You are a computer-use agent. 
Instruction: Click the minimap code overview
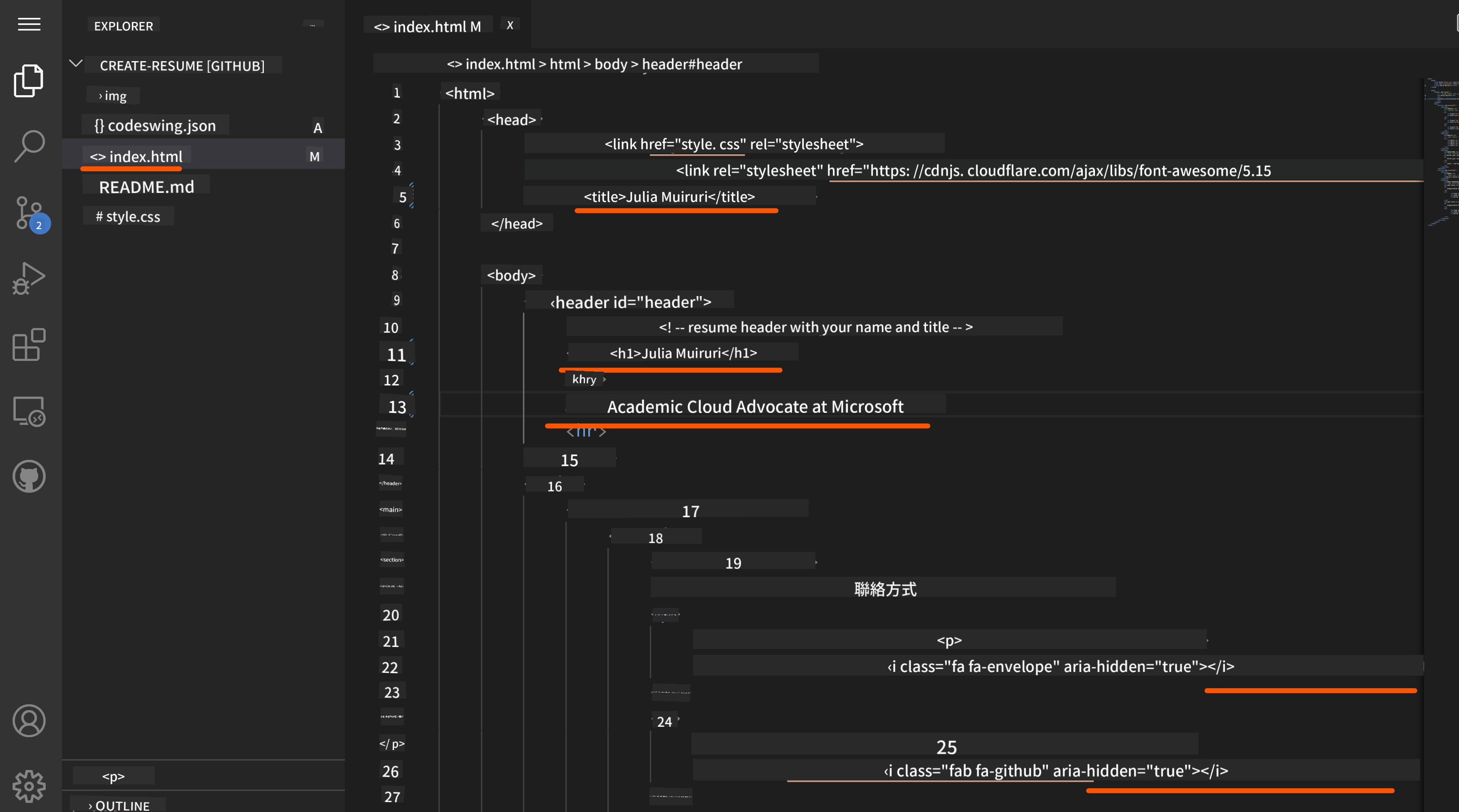pos(1442,153)
